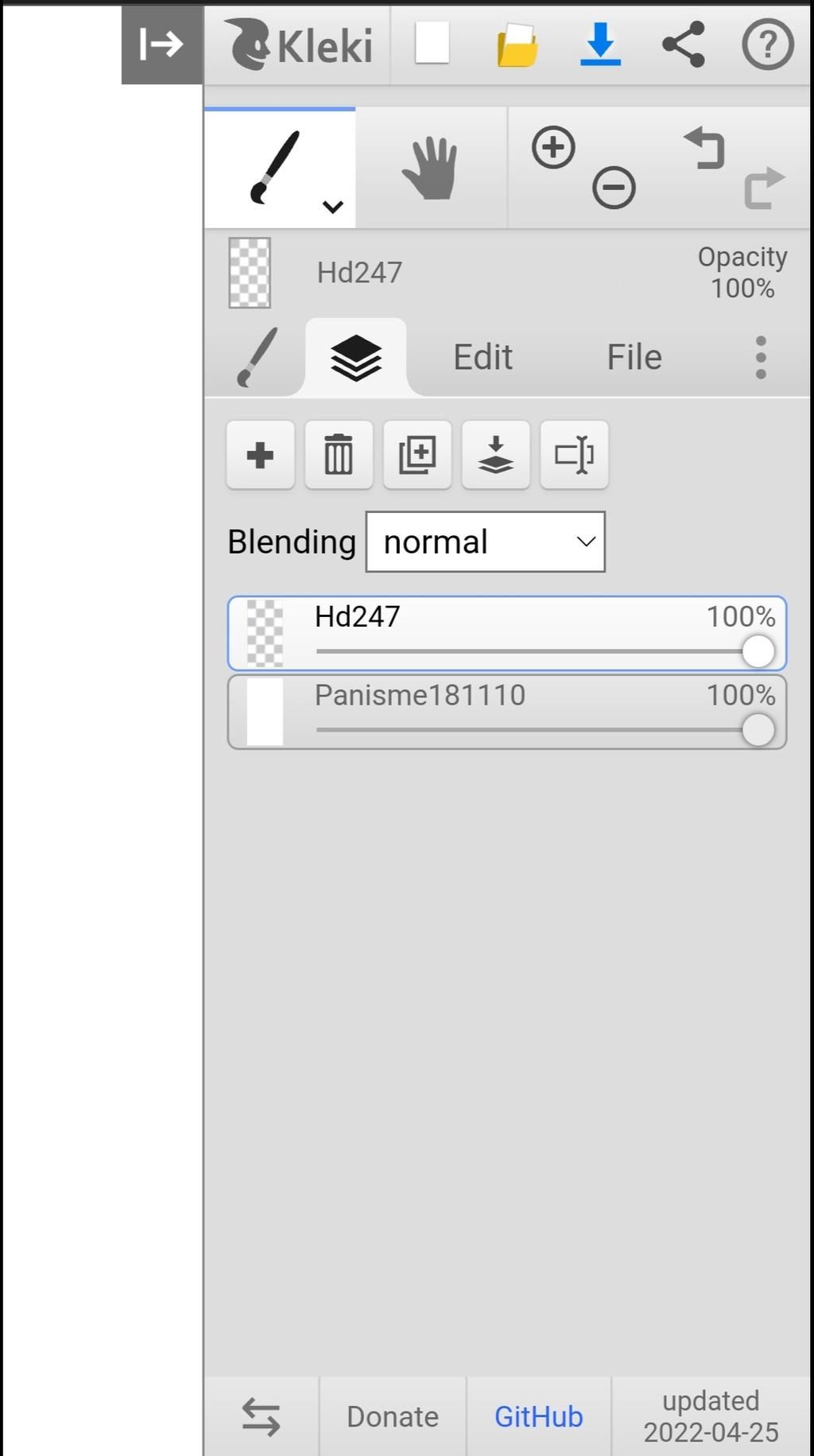Collapse the toolbar with the arrow button

(x=162, y=45)
